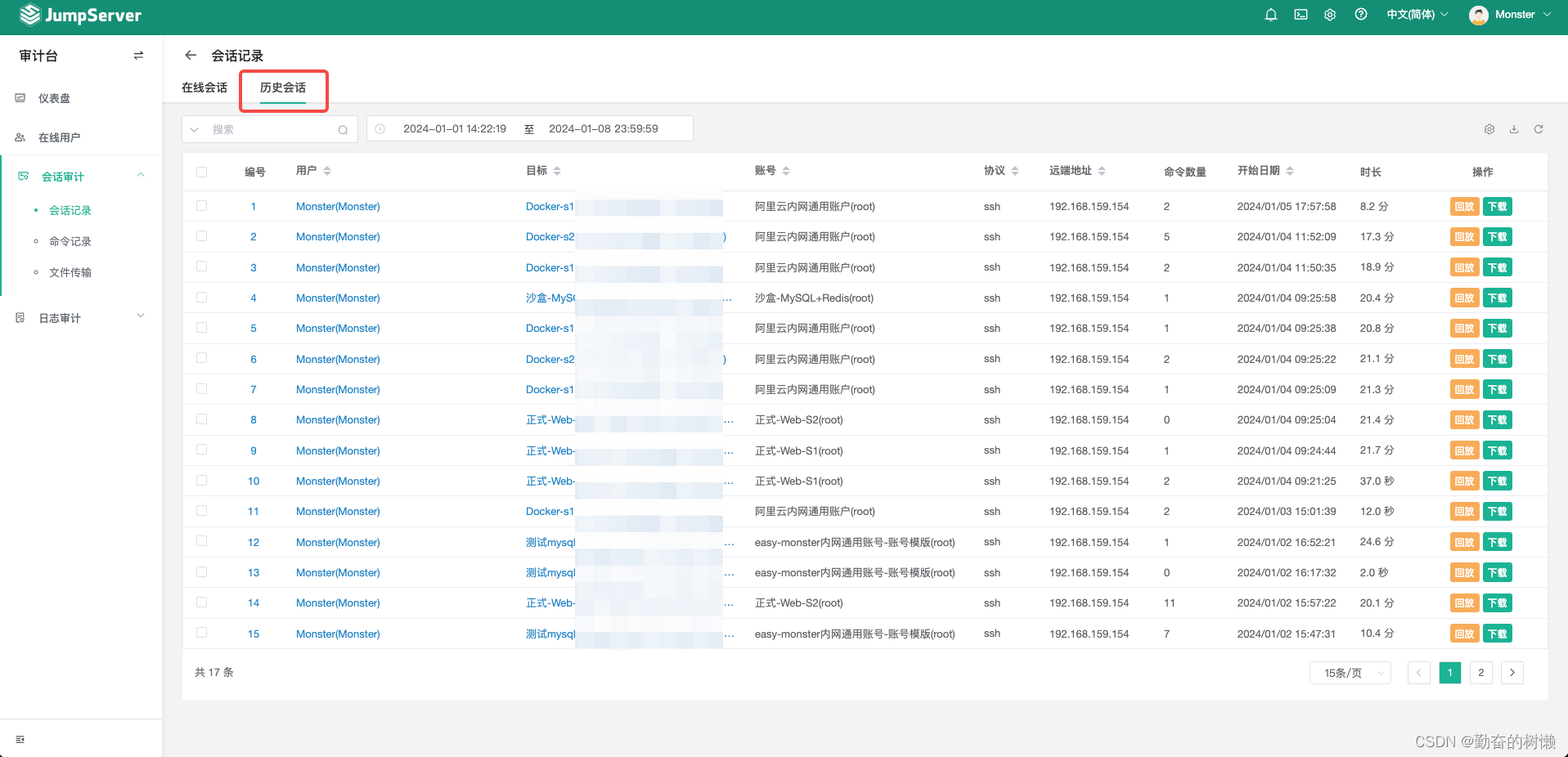The image size is (1568, 757).
Task: Go back with the arrow beside 会话记录
Action: tap(191, 55)
